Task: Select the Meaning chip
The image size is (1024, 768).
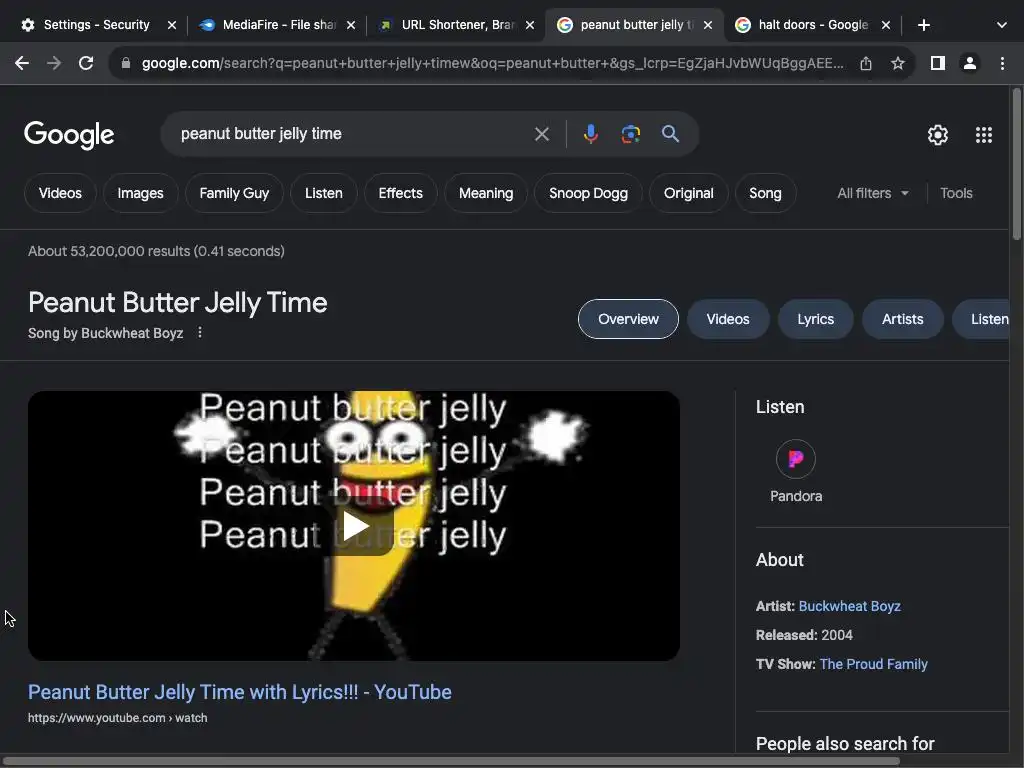Action: (x=486, y=193)
